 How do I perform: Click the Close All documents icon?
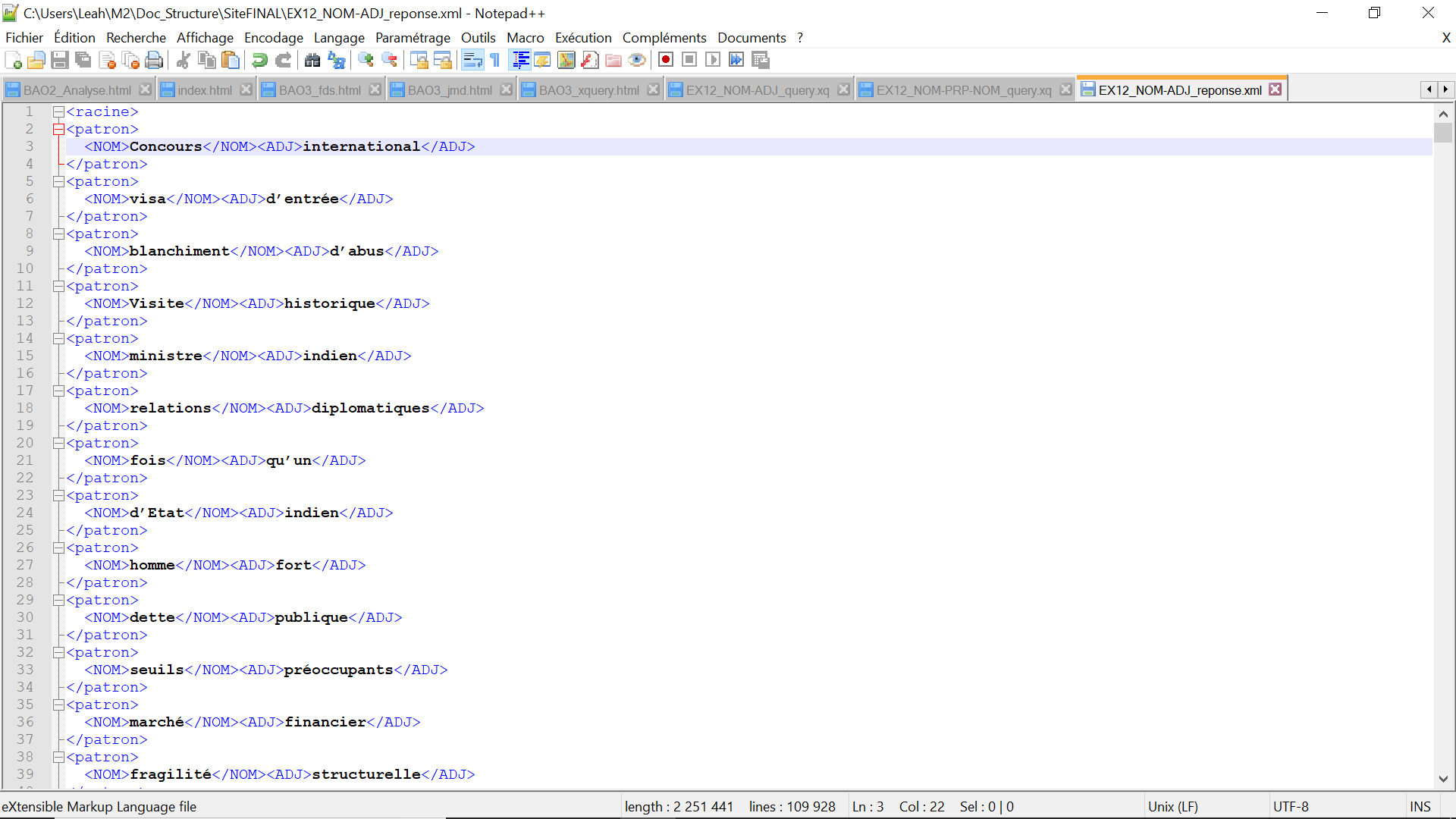[x=131, y=61]
